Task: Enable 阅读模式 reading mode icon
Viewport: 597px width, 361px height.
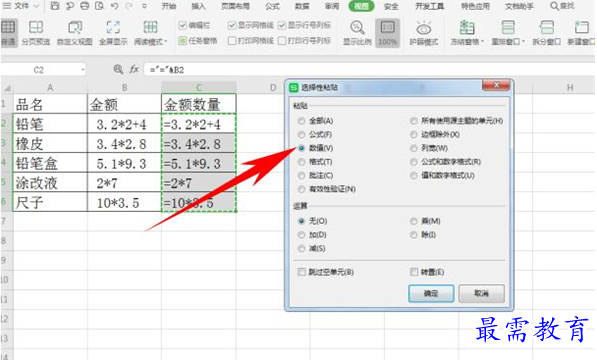Action: click(x=150, y=27)
